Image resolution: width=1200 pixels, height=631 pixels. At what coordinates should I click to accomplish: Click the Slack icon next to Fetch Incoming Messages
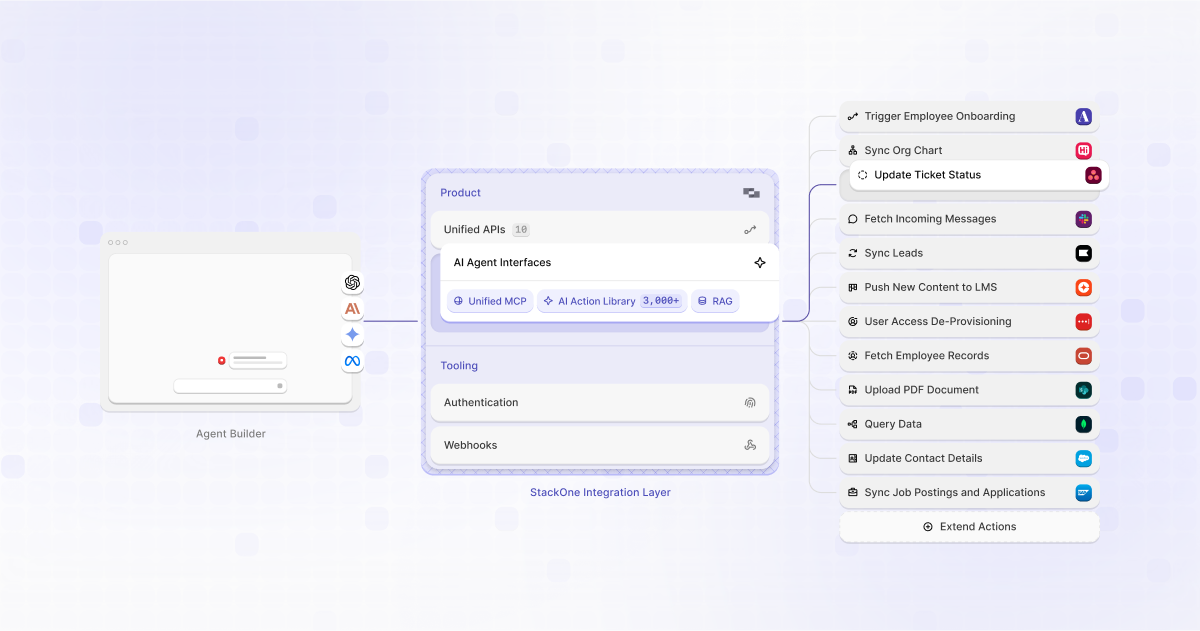click(x=1083, y=218)
